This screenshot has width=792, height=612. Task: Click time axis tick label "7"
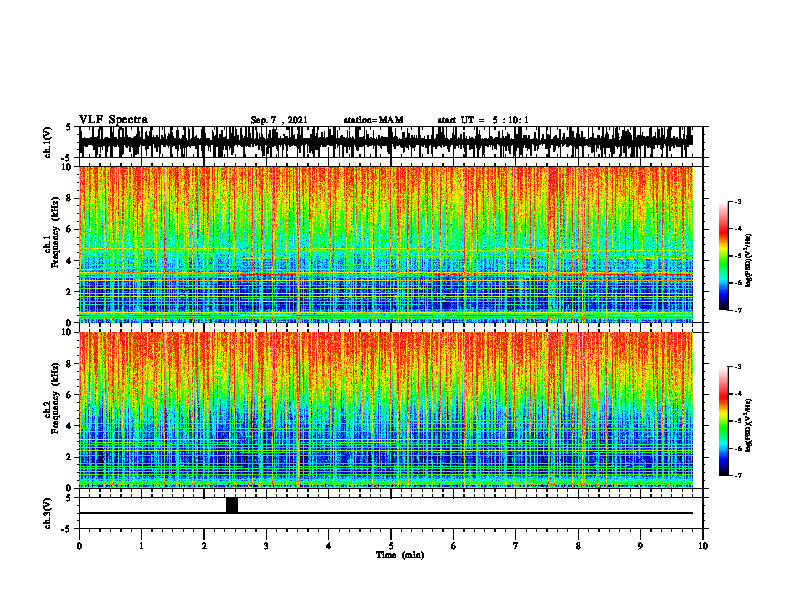pos(516,546)
